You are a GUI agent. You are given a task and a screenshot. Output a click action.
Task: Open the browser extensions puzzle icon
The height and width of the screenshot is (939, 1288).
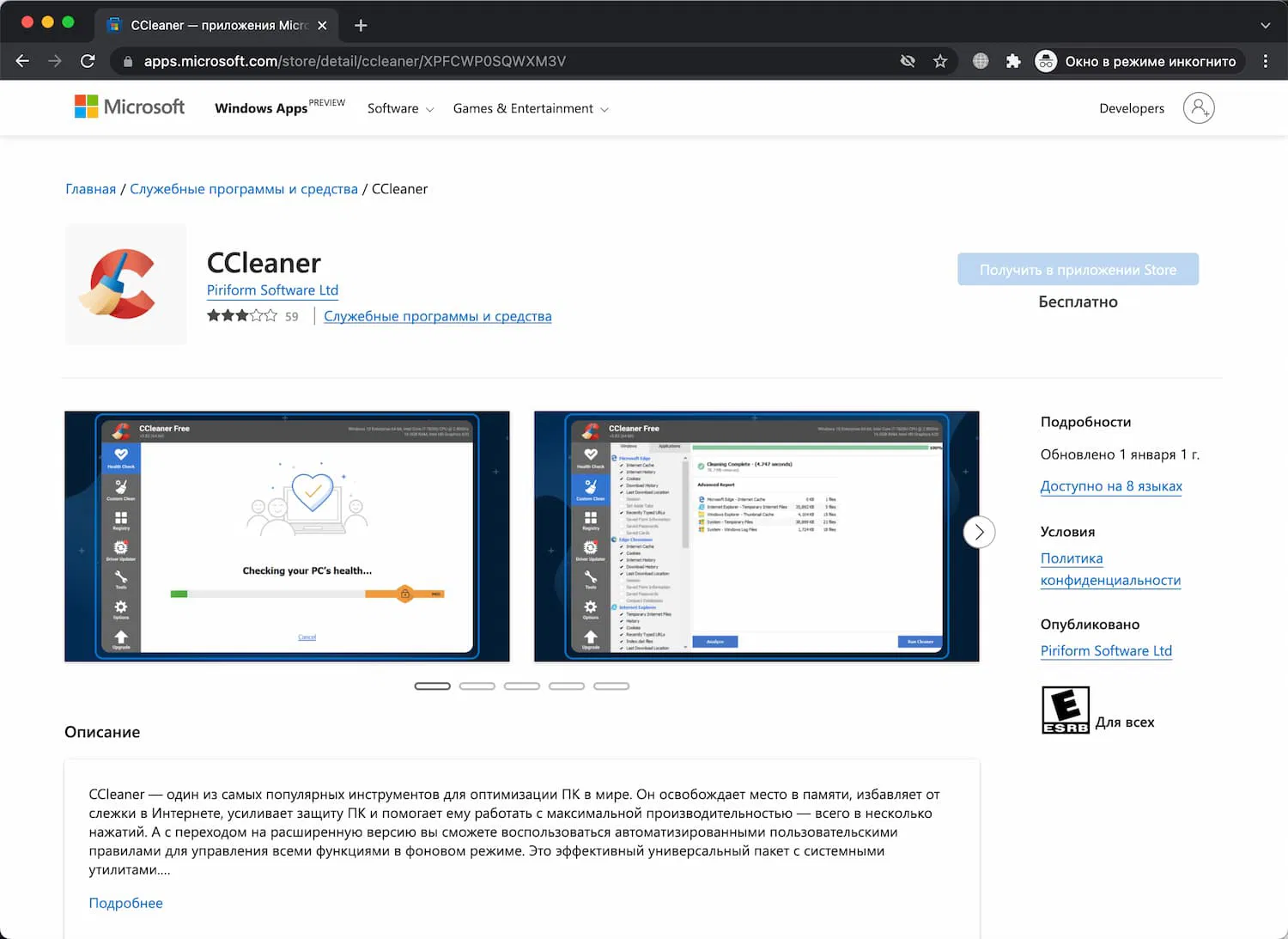(1013, 61)
